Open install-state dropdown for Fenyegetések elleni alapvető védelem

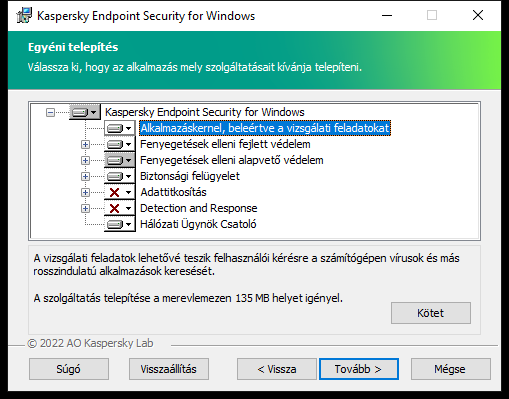point(120,160)
